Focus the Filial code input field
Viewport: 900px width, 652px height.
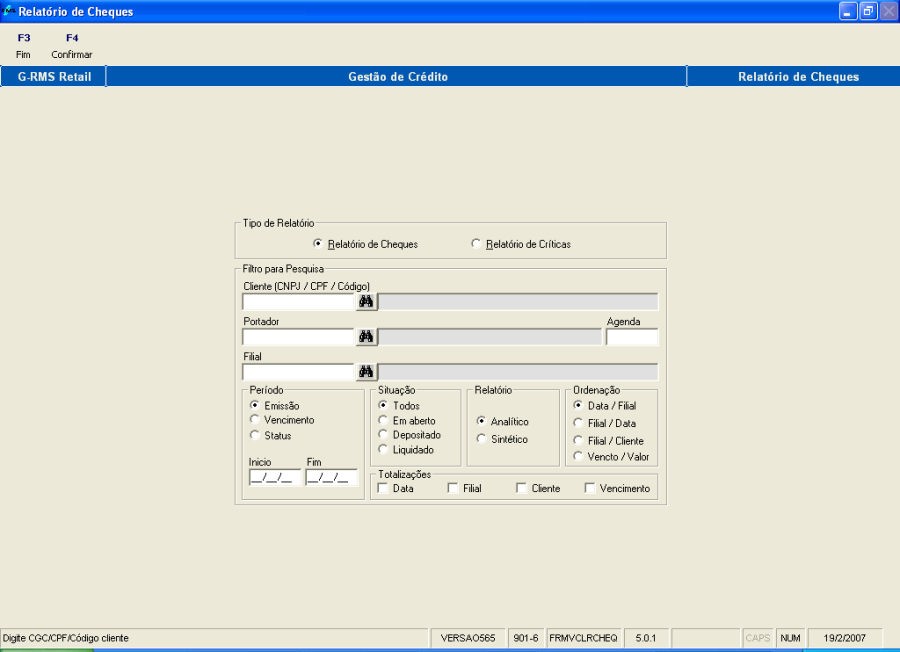[298, 372]
